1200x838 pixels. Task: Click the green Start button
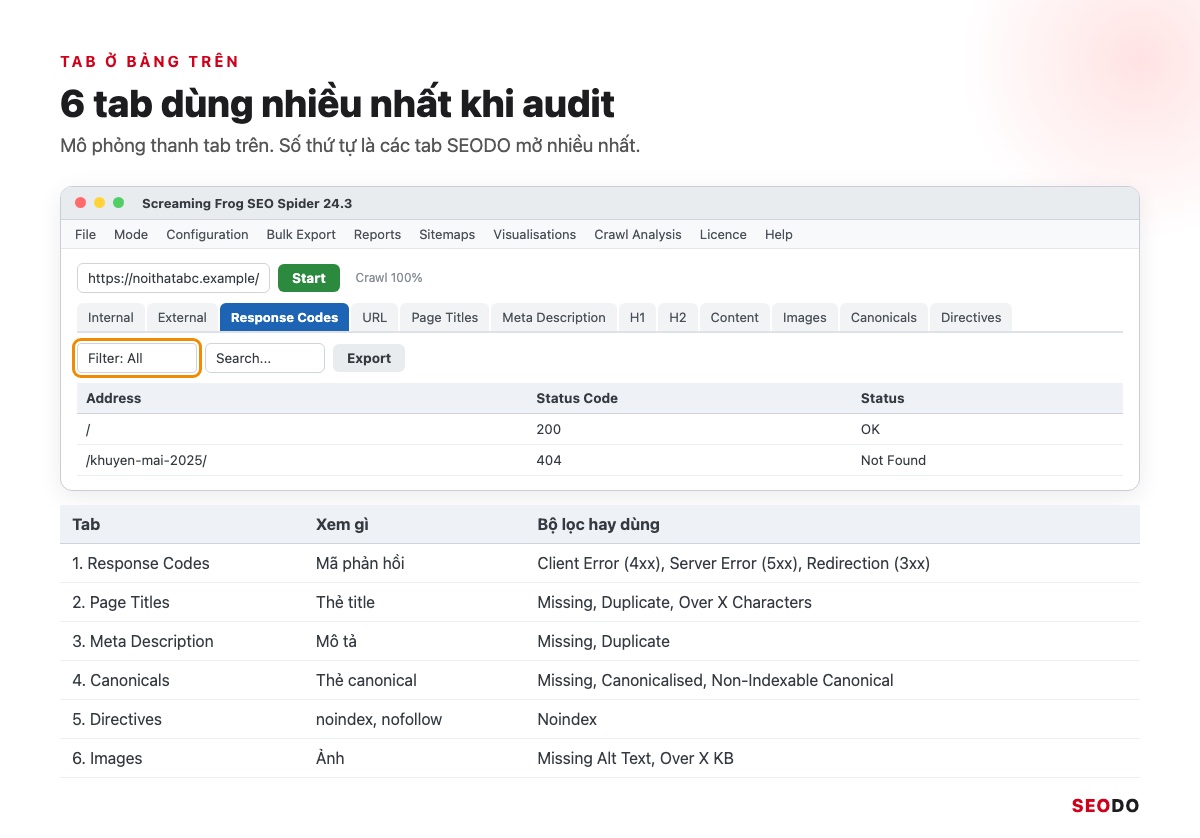coord(309,278)
